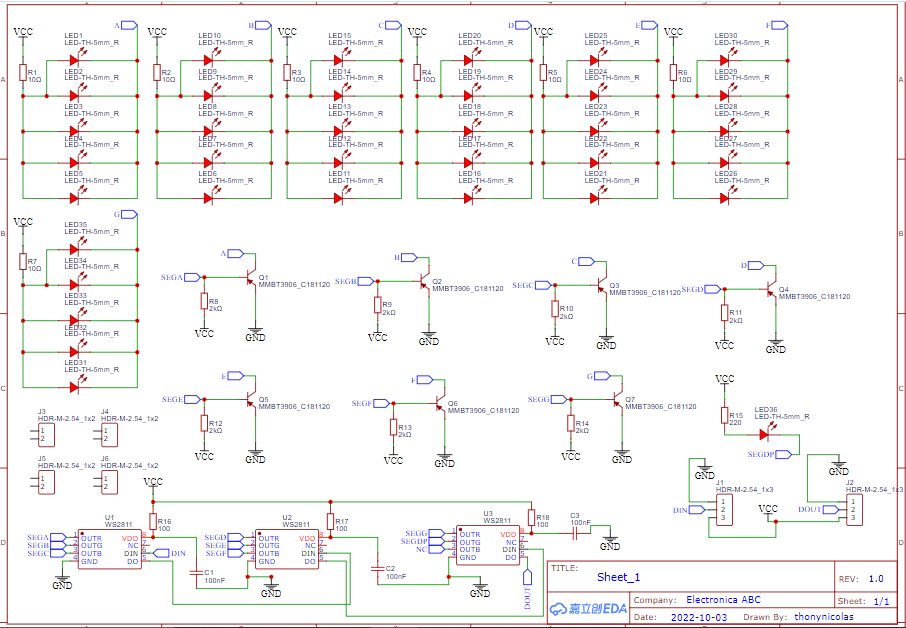Select the U2 WS2811 chip
The height and width of the screenshot is (628, 906).
pyautogui.click(x=287, y=549)
